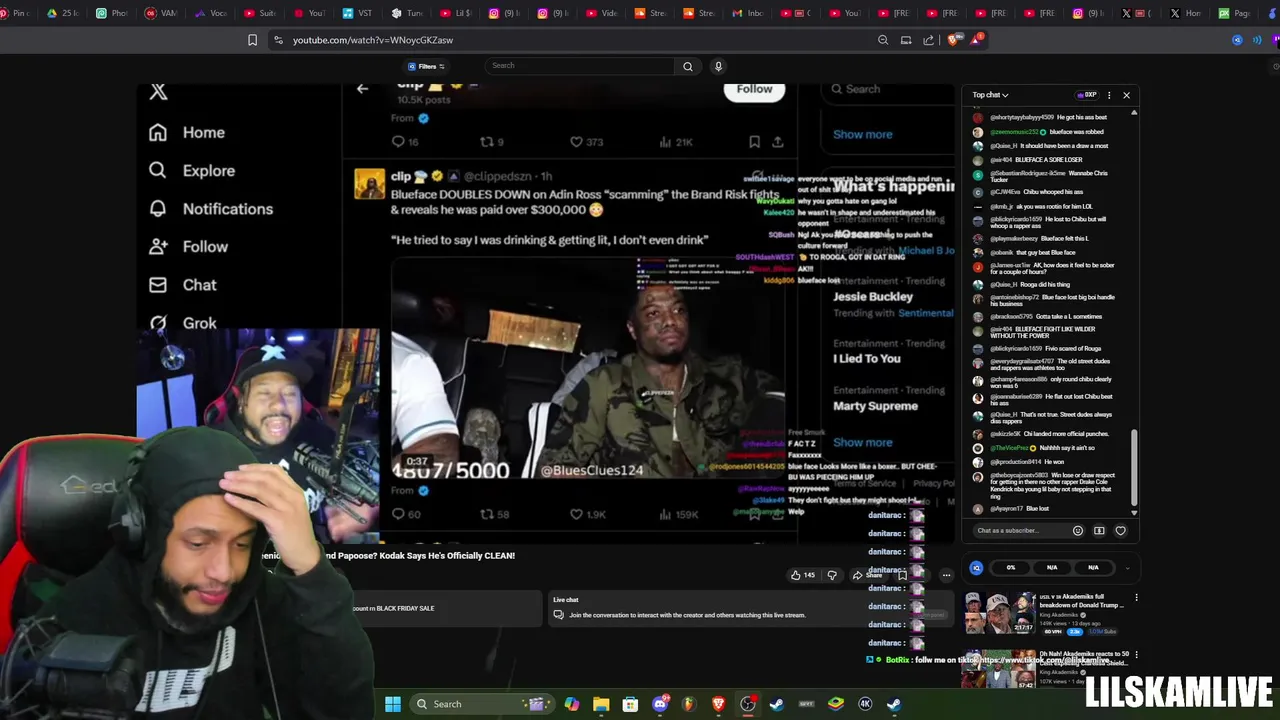
Task: Click the live chat scrollbar
Action: pyautogui.click(x=1134, y=468)
